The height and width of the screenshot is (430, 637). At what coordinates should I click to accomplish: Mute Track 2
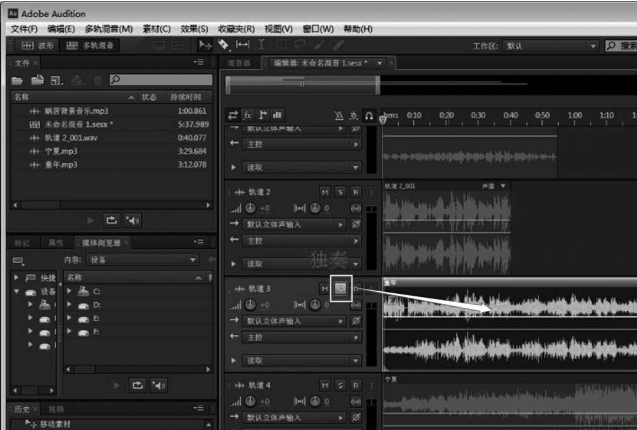(325, 191)
